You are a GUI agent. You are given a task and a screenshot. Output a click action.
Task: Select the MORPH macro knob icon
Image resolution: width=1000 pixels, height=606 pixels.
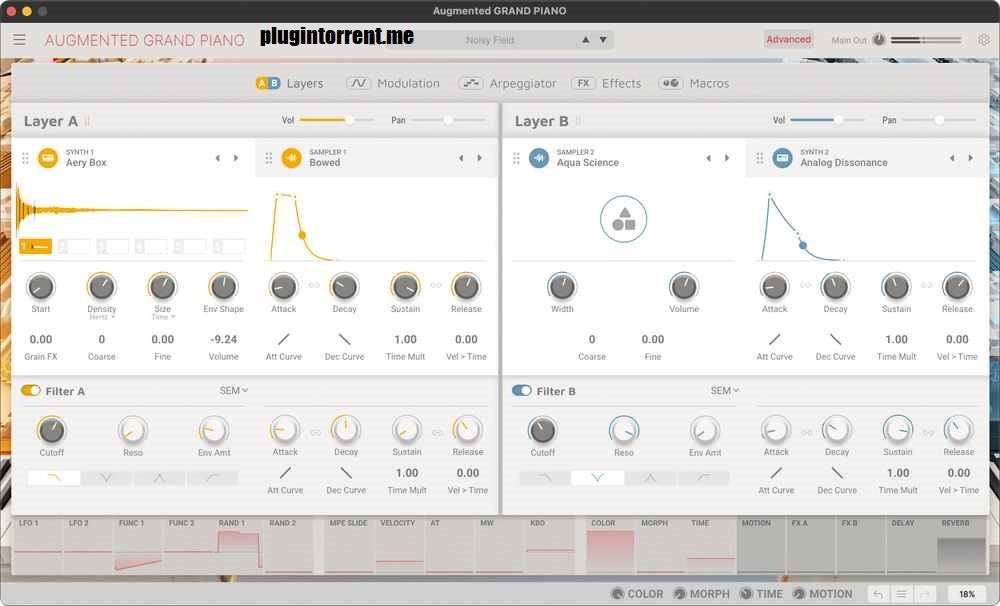[680, 594]
